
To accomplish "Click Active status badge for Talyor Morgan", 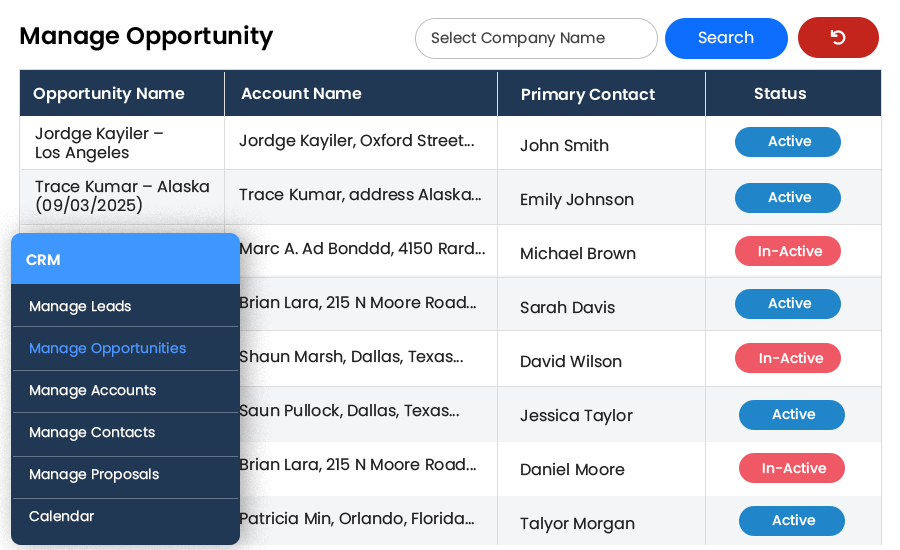I will (x=792, y=521).
